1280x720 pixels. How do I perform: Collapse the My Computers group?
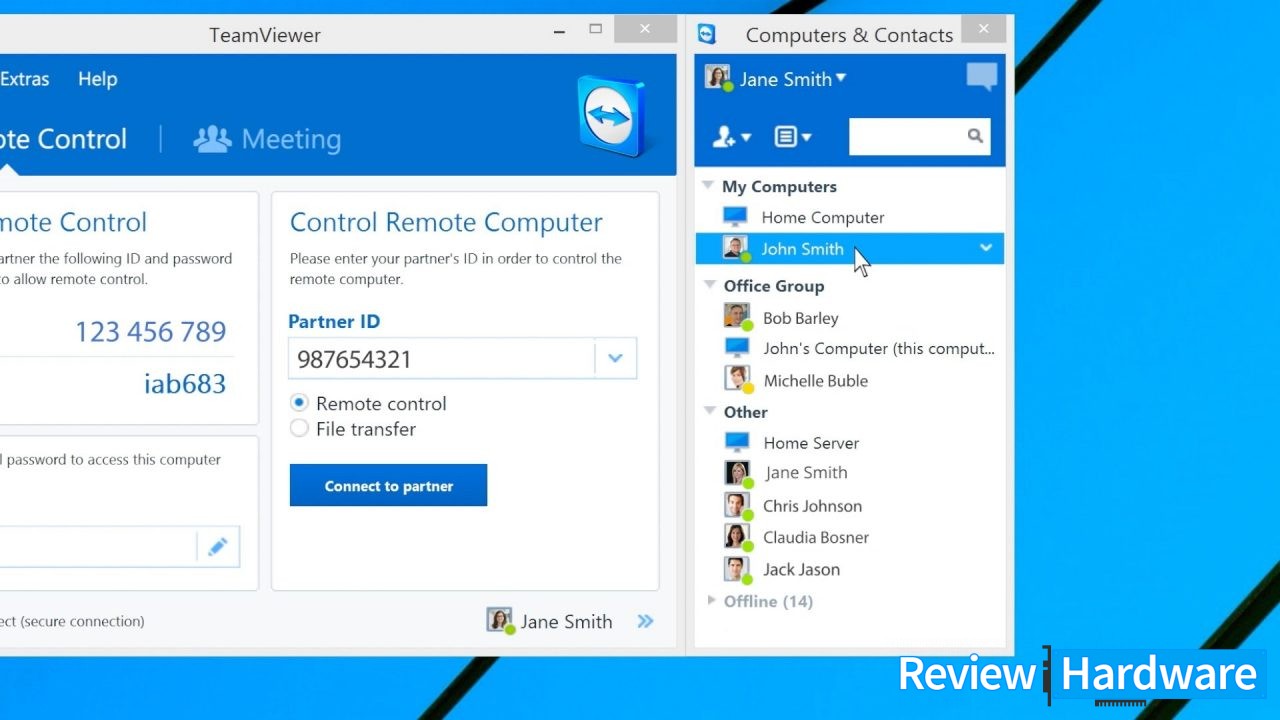point(708,186)
